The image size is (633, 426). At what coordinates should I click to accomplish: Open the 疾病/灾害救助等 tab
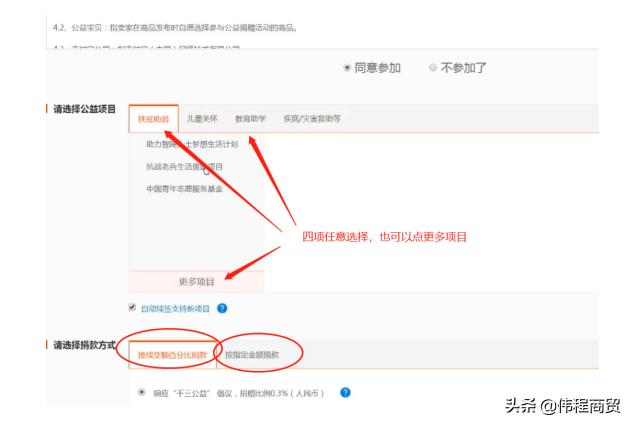click(312, 119)
